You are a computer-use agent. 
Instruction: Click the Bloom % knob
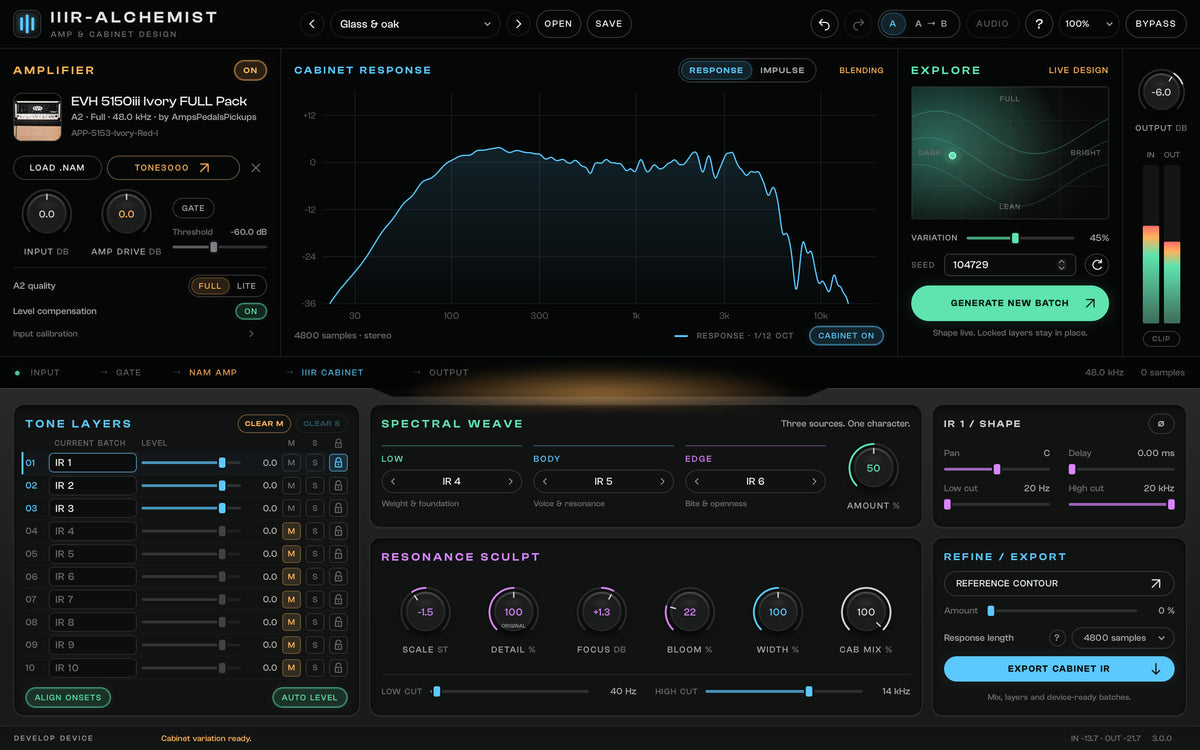689,612
